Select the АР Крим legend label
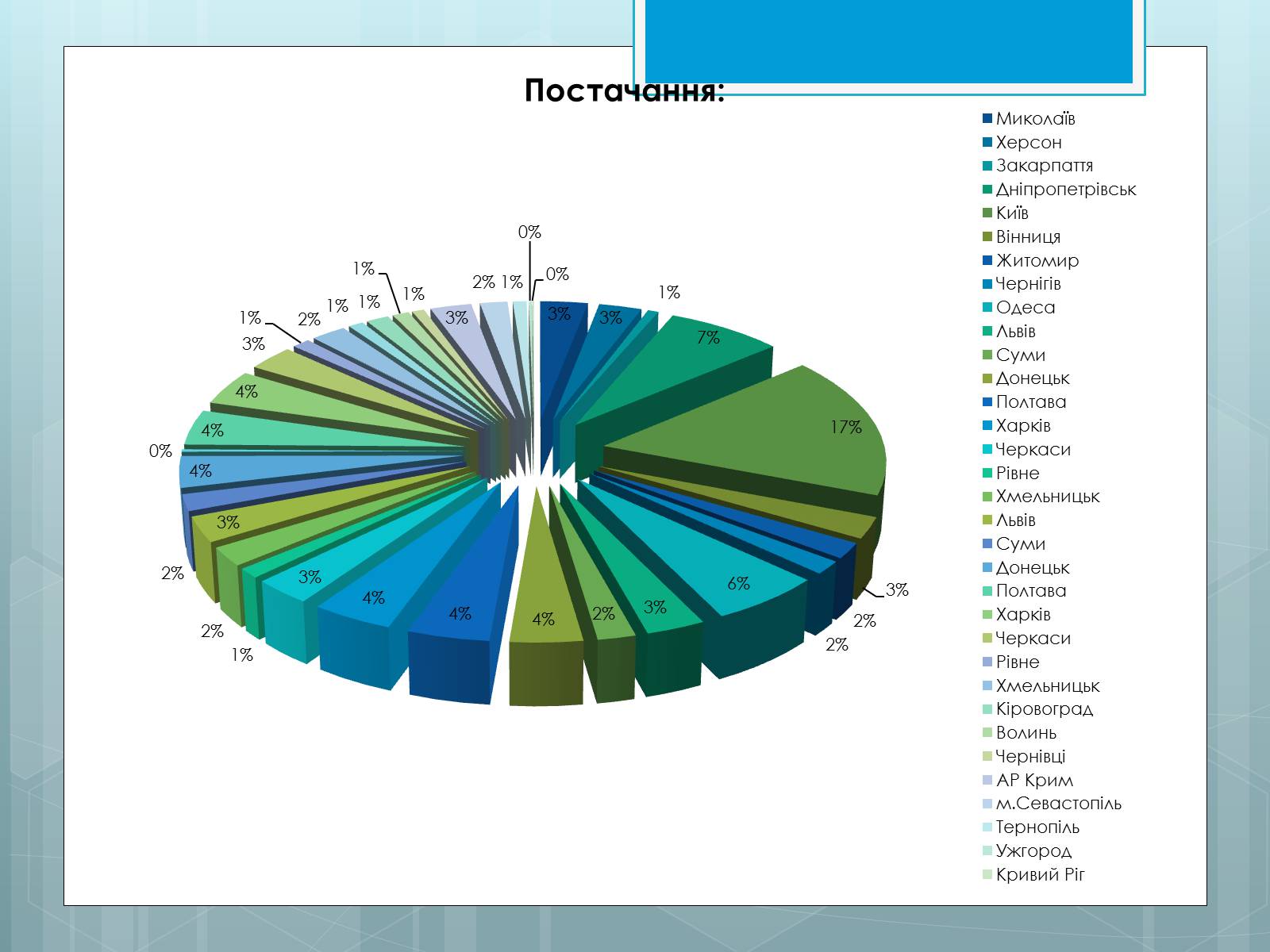Screen dimensions: 1270x952 click(x=1034, y=781)
